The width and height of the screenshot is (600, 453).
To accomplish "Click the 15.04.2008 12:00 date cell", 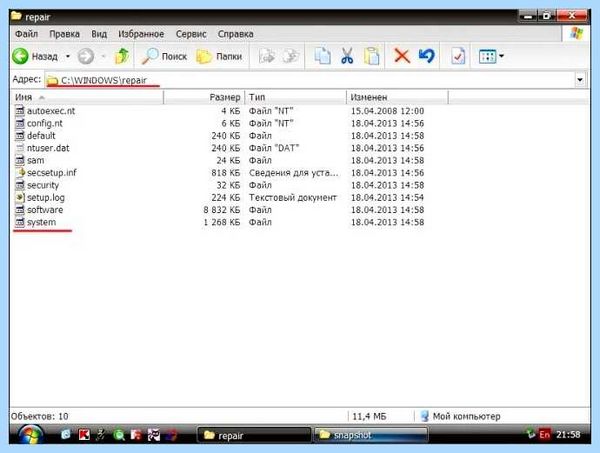I will [387, 111].
